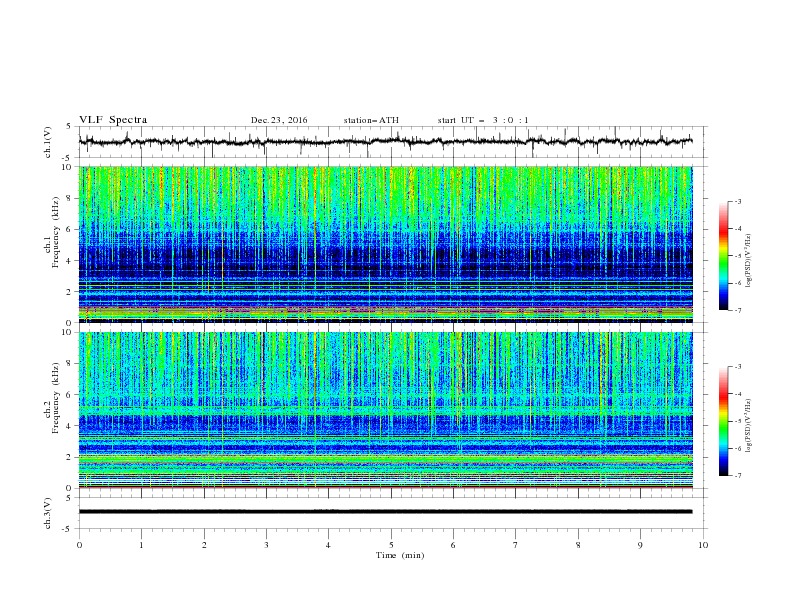
Task: Click time-axis tick label "2"
Action: click(204, 545)
